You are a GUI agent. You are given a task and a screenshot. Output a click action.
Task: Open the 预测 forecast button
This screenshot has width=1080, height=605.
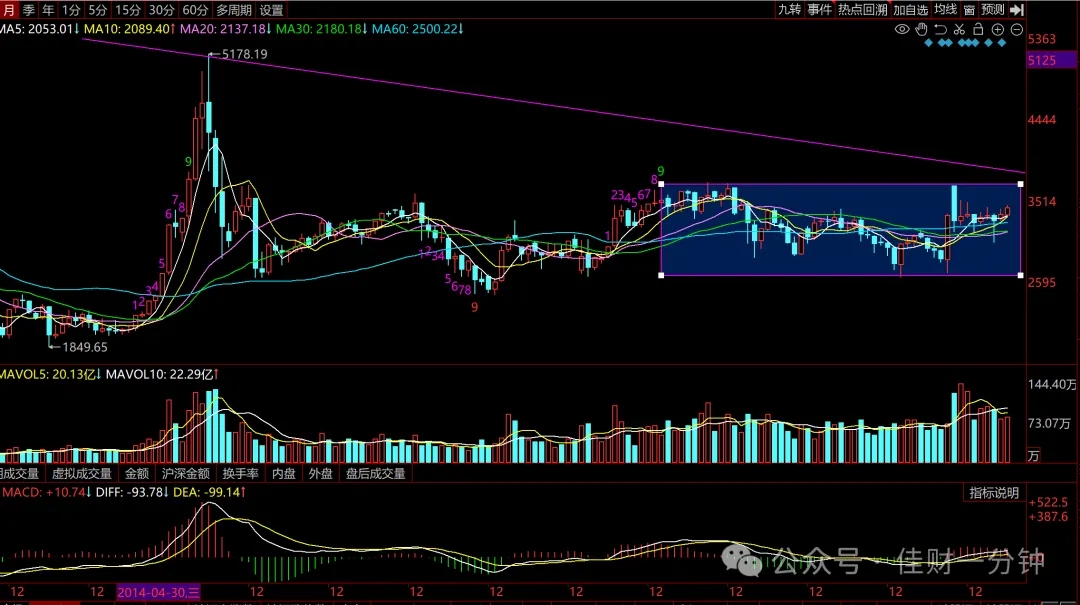point(993,10)
